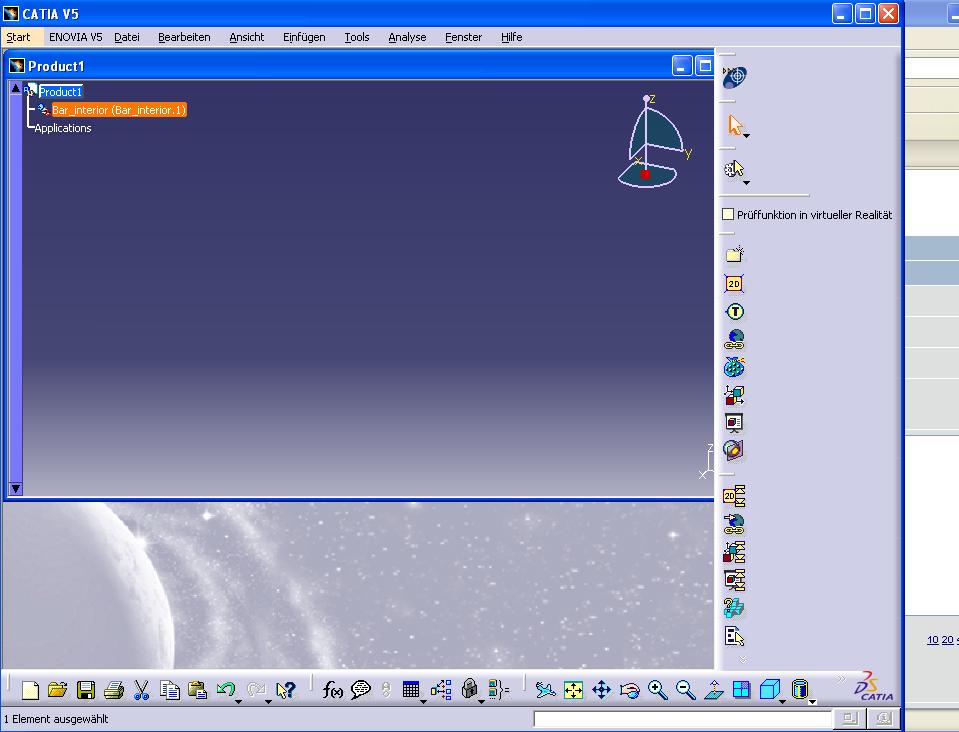Image resolution: width=959 pixels, height=732 pixels.
Task: Enable Prüffunktion in virtueller Realität checkbox
Action: pyautogui.click(x=728, y=214)
